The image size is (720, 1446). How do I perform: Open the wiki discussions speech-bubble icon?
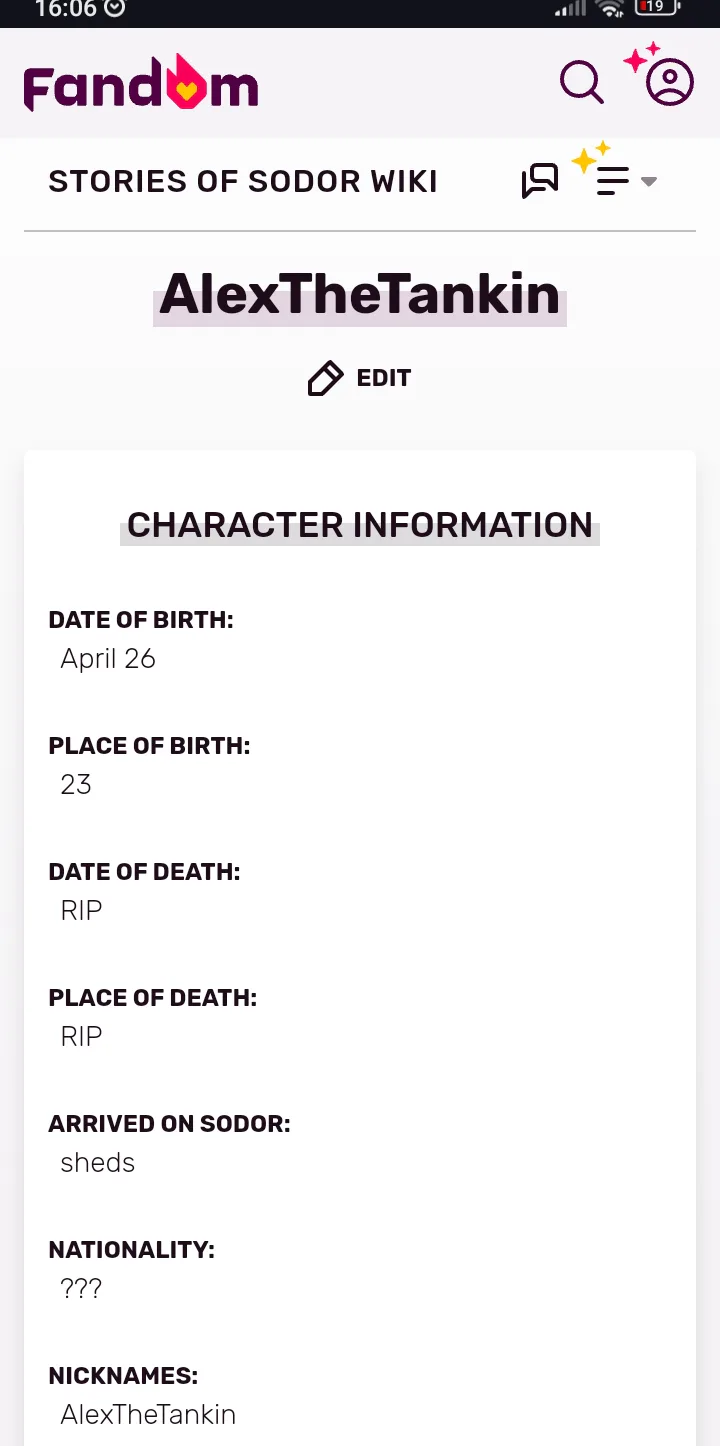(540, 181)
